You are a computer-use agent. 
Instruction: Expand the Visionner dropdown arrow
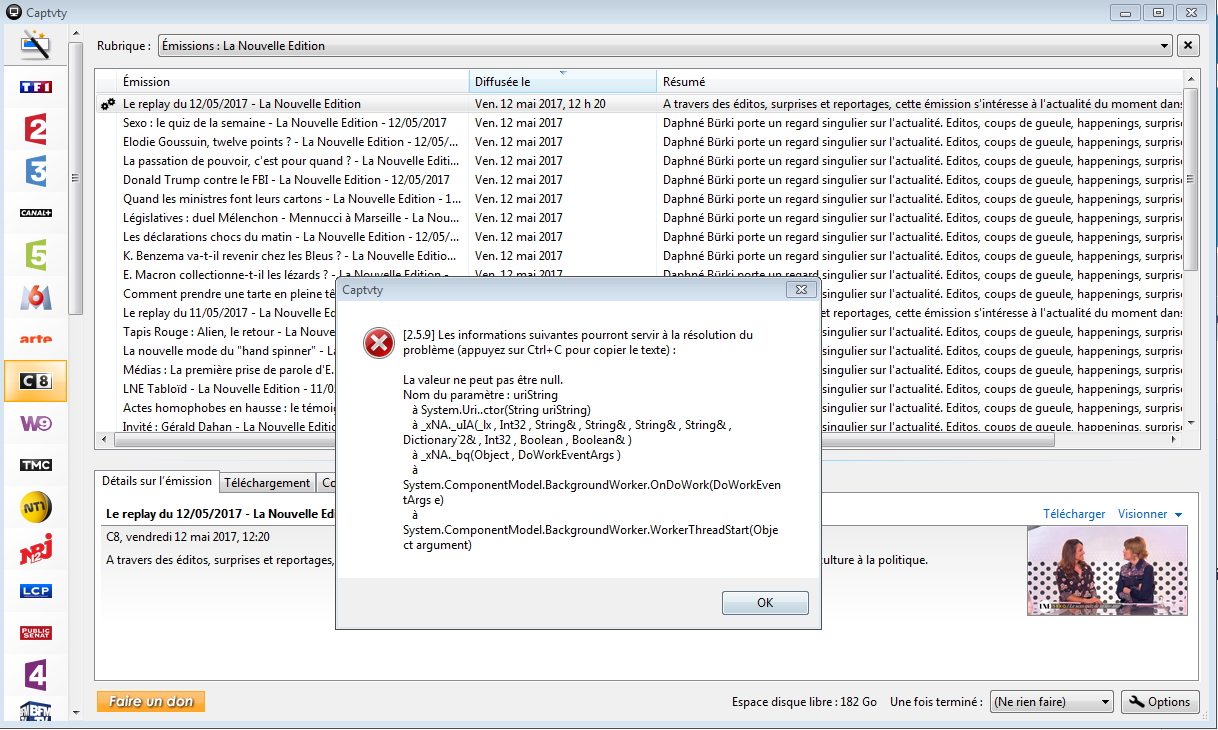coord(1179,514)
